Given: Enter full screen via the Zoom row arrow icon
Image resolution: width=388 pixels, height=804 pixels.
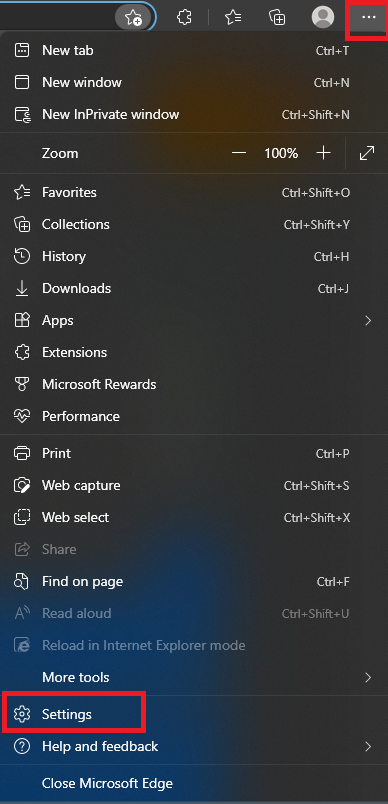Looking at the screenshot, I should 367,153.
